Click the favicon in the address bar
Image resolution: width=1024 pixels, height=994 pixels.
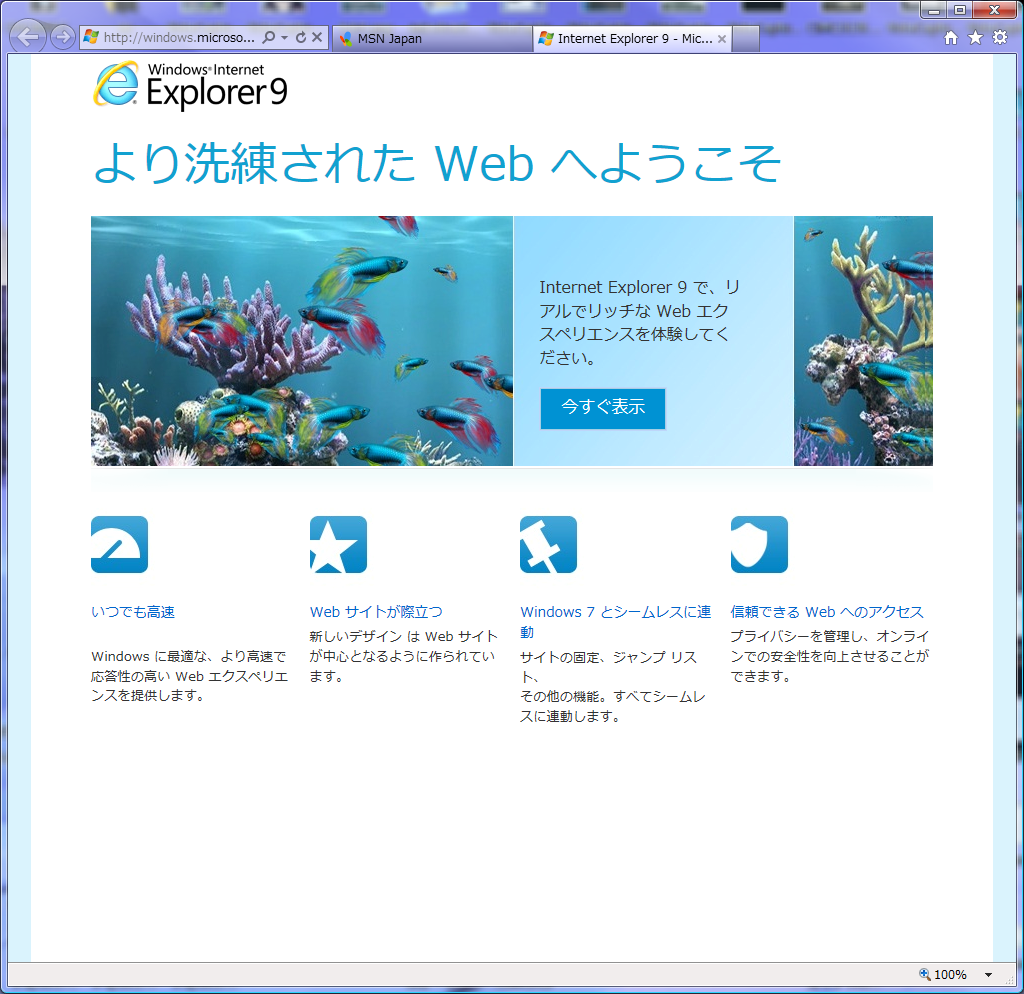click(91, 37)
